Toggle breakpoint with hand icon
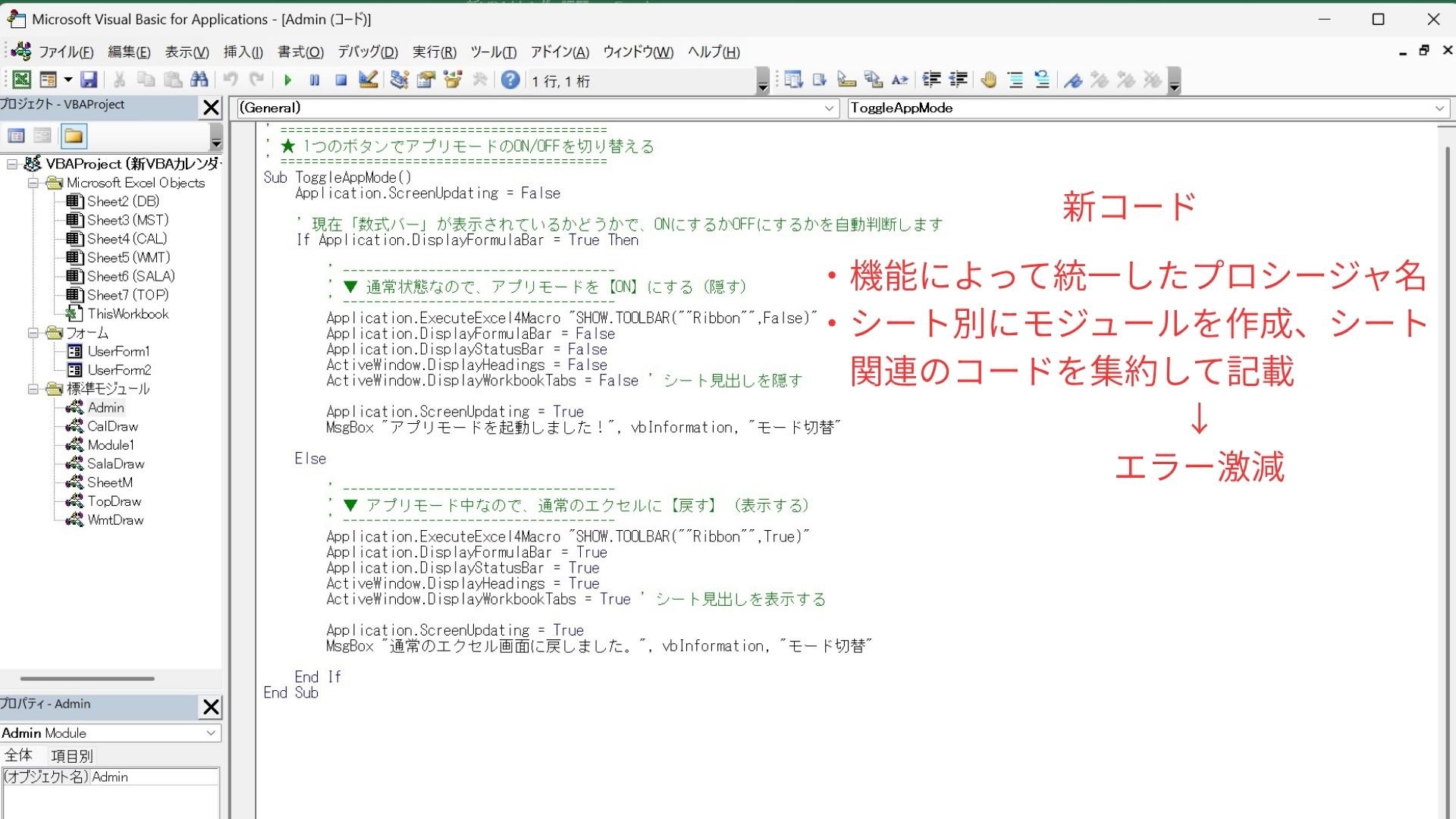The image size is (1456, 819). (988, 80)
